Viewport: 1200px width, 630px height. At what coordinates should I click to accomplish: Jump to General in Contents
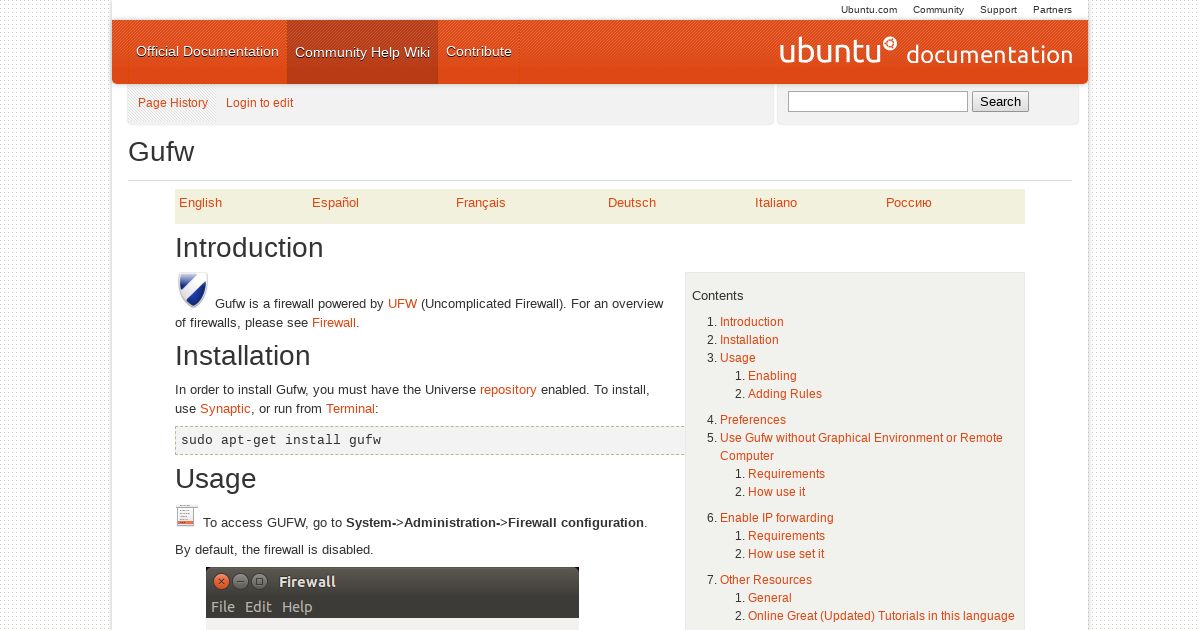point(770,598)
